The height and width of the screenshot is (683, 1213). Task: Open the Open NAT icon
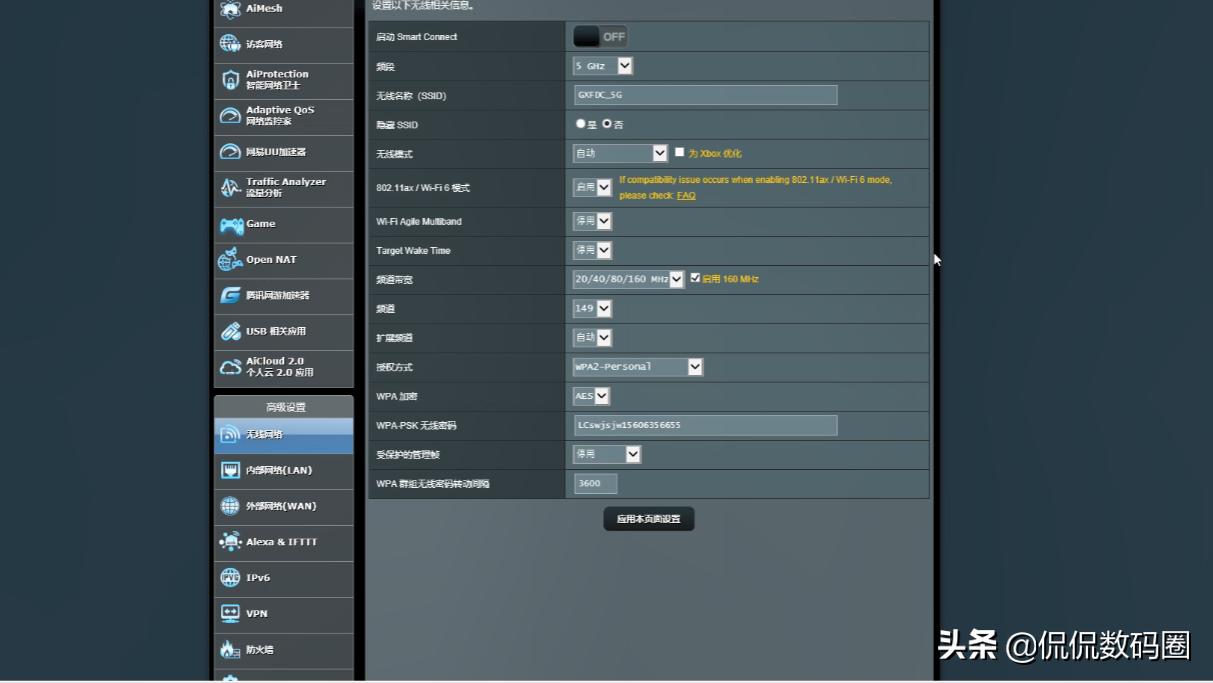[x=230, y=260]
